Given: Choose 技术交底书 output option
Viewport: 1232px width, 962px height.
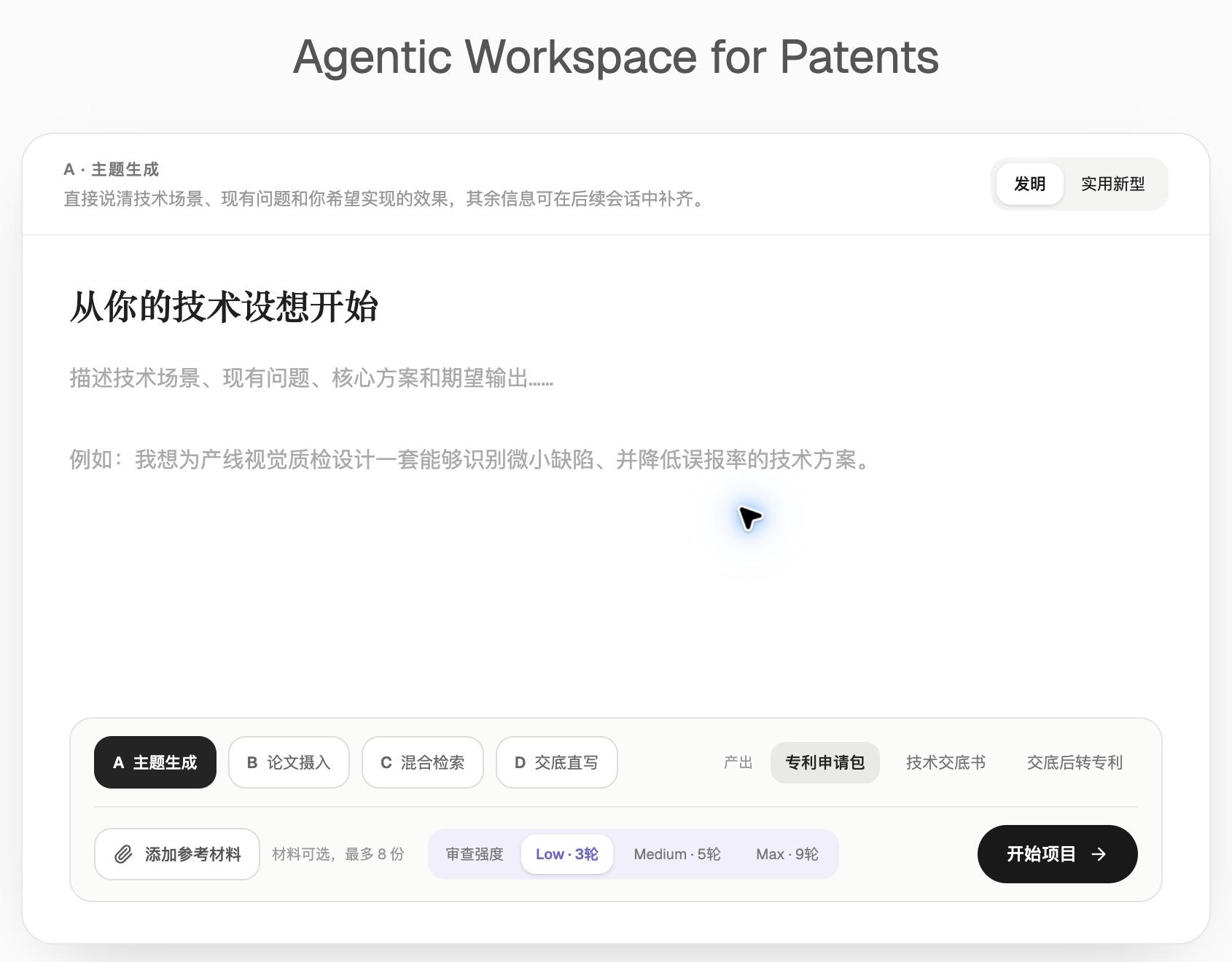Looking at the screenshot, I should 946,762.
